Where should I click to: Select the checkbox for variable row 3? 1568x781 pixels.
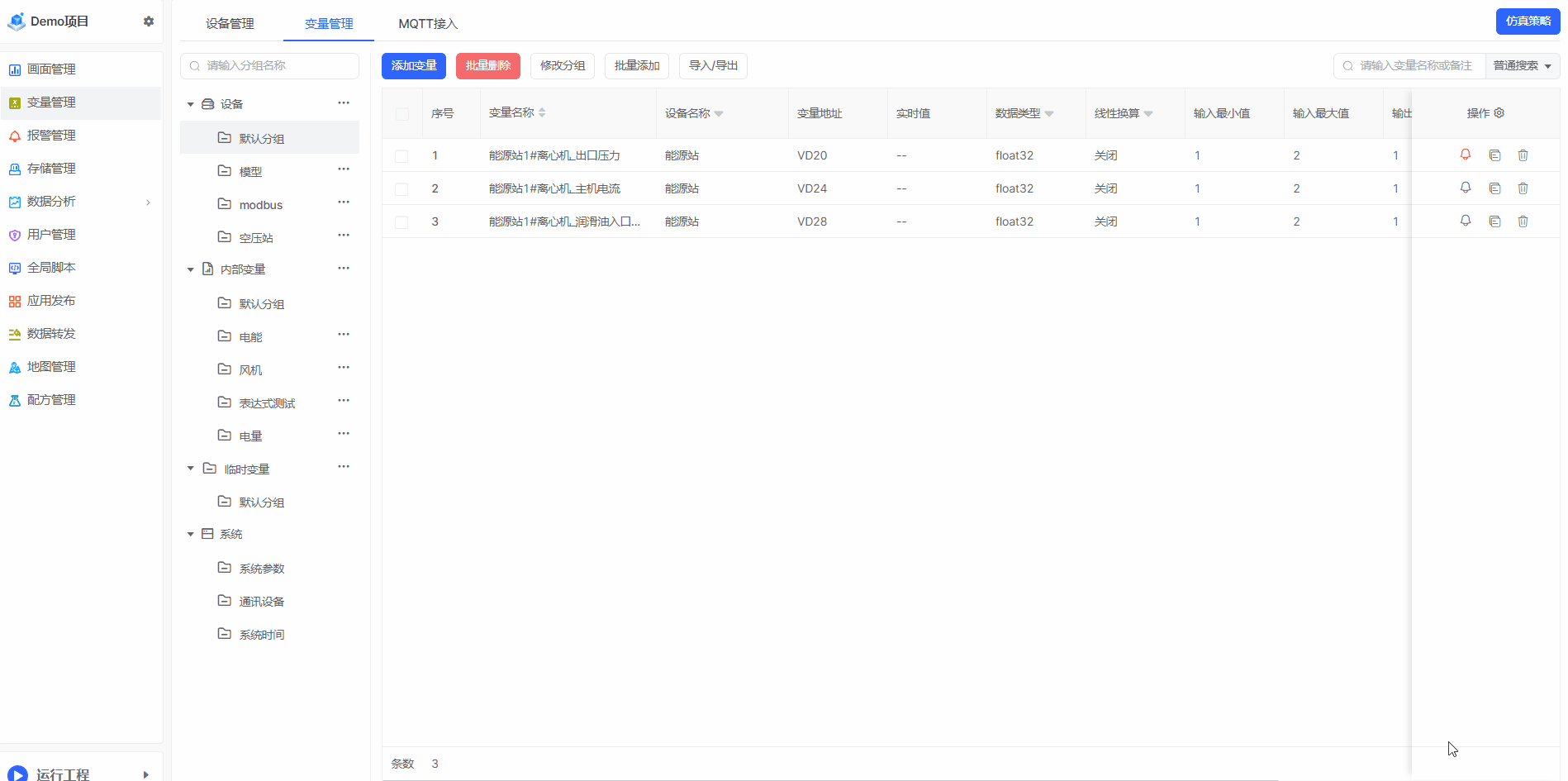(402, 222)
